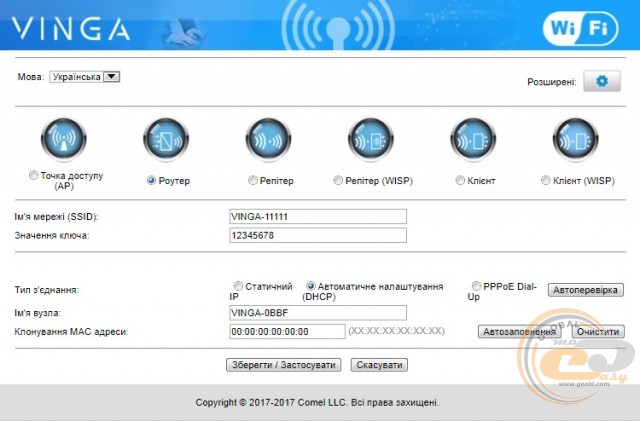Select the PPPoE Dial-Up radio option

click(475, 285)
